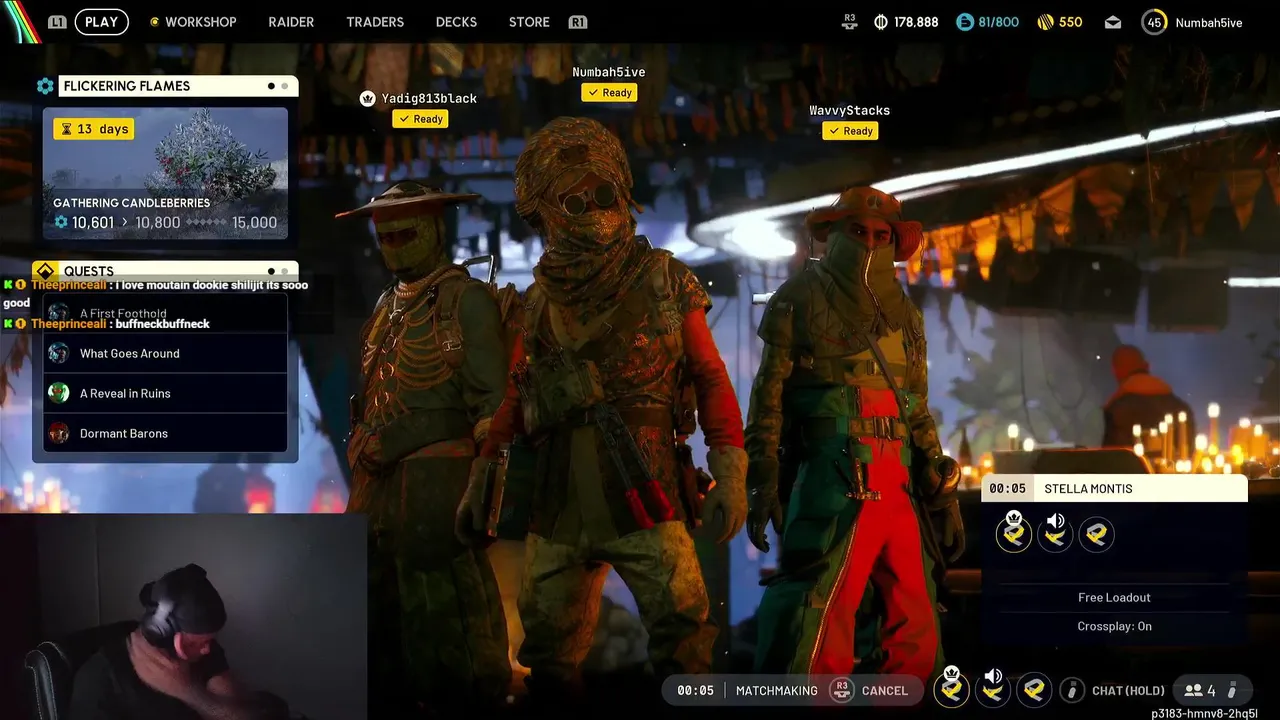Screen dimensions: 1280x720
Task: Click the What Goes Around quest icon
Action: (59, 353)
